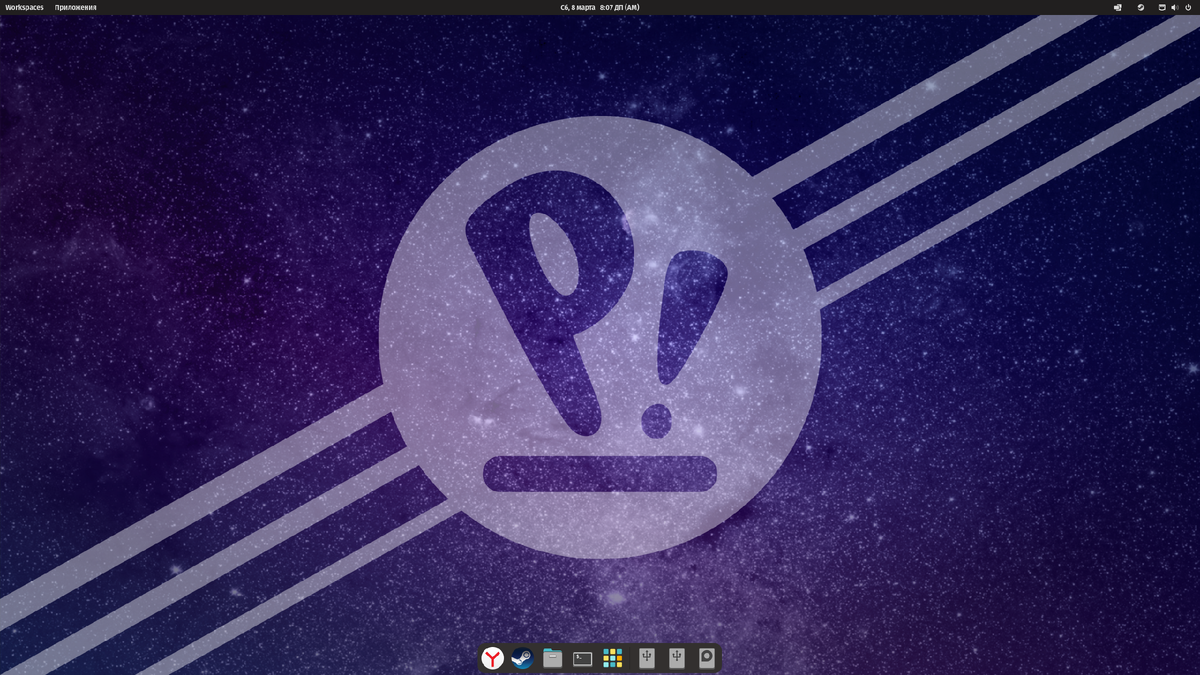
Task: Show the applications grid in the dock
Action: pyautogui.click(x=613, y=658)
